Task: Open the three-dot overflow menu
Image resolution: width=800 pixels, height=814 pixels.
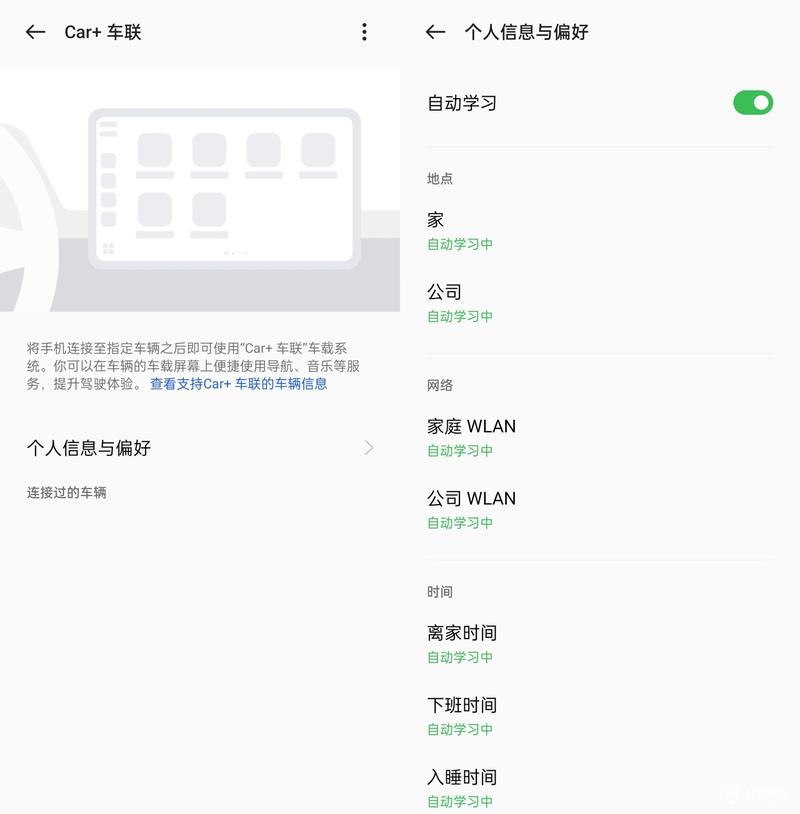Action: point(364,32)
